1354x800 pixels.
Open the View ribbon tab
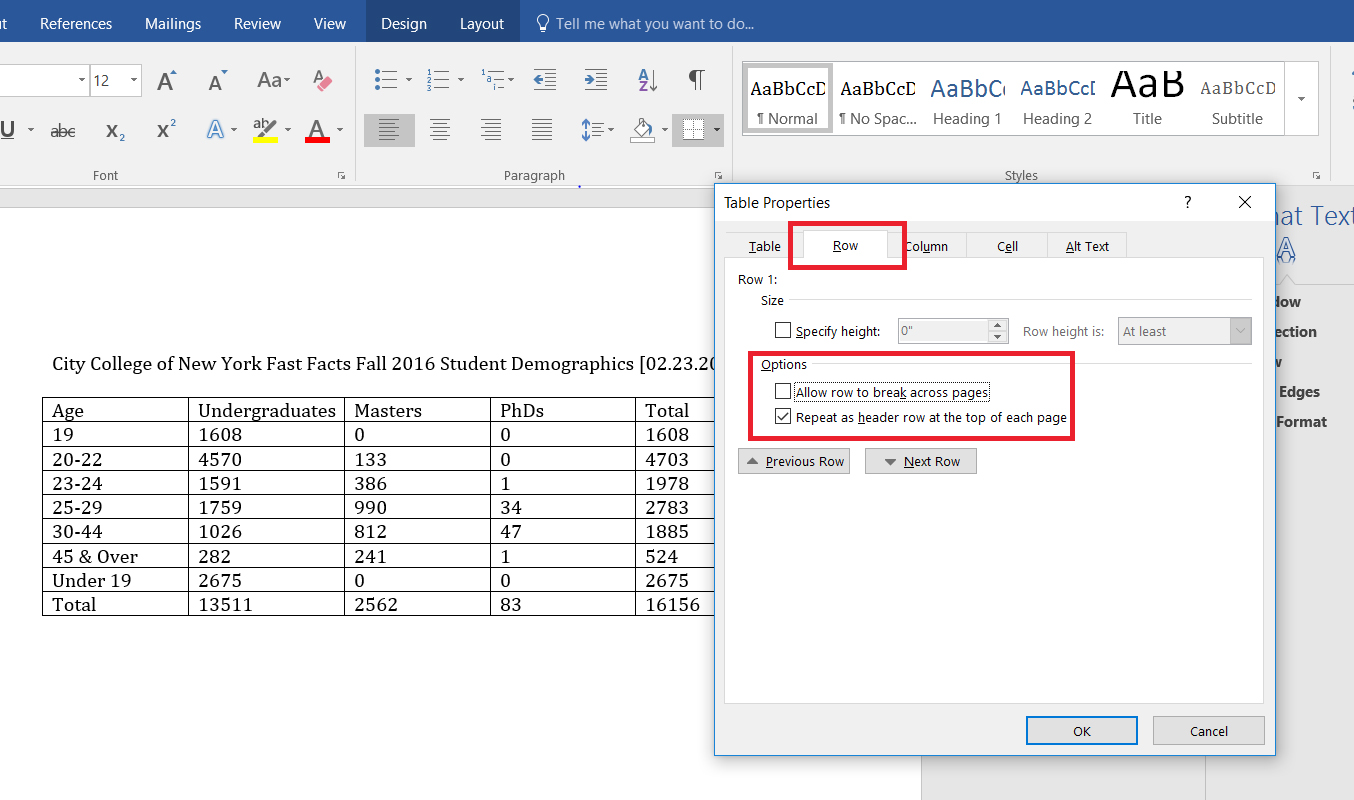tap(330, 23)
